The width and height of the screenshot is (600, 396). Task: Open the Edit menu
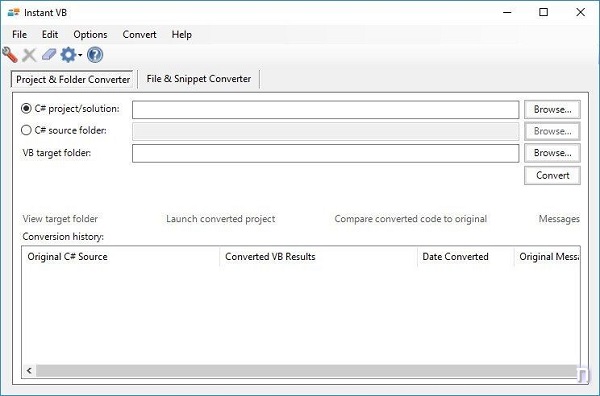tap(50, 34)
